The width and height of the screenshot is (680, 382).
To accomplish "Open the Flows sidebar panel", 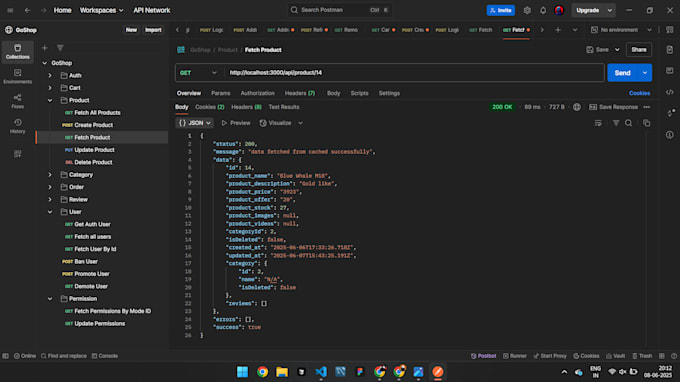I will point(17,101).
